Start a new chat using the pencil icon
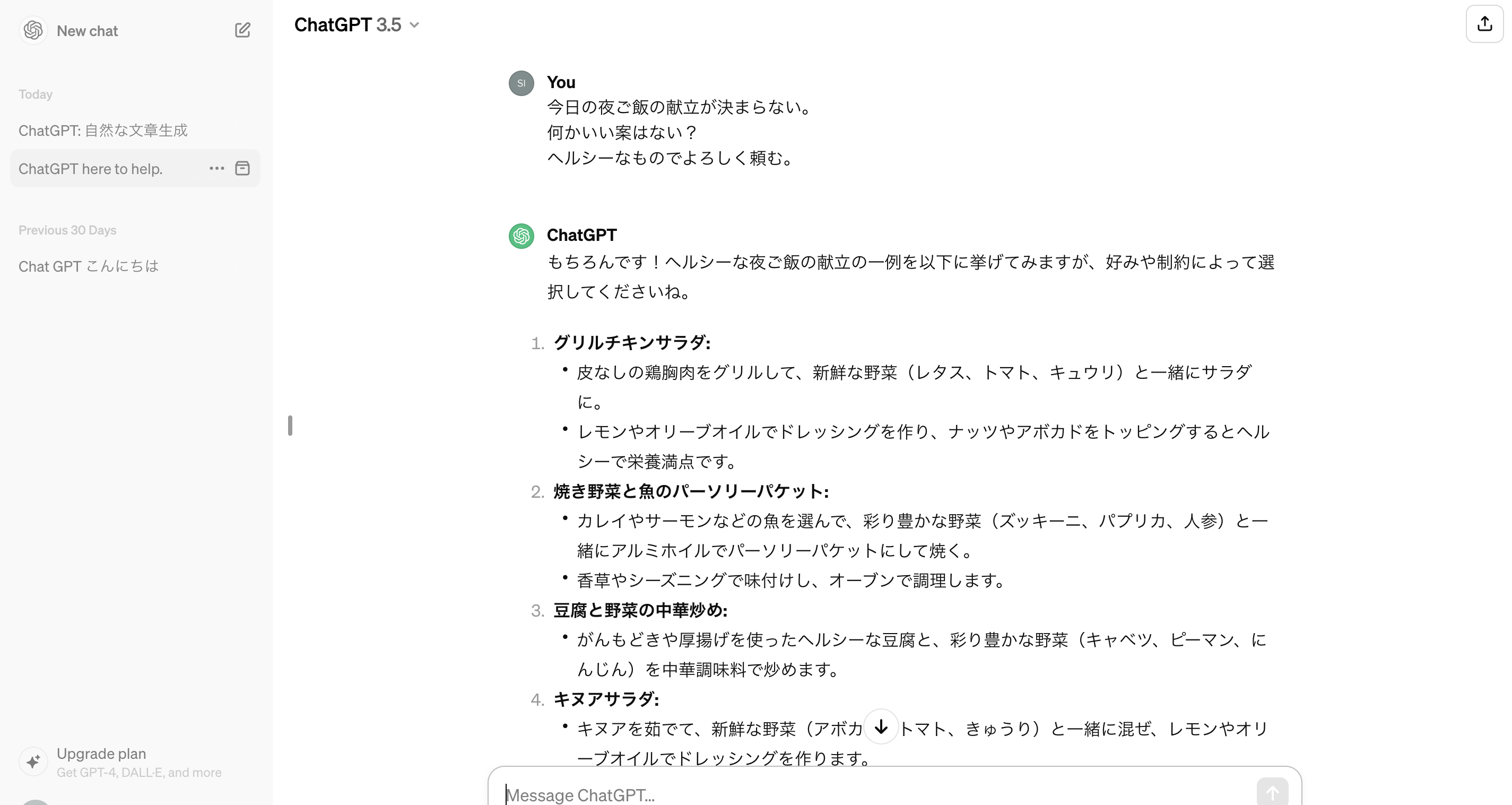This screenshot has width=1512, height=805. point(242,30)
